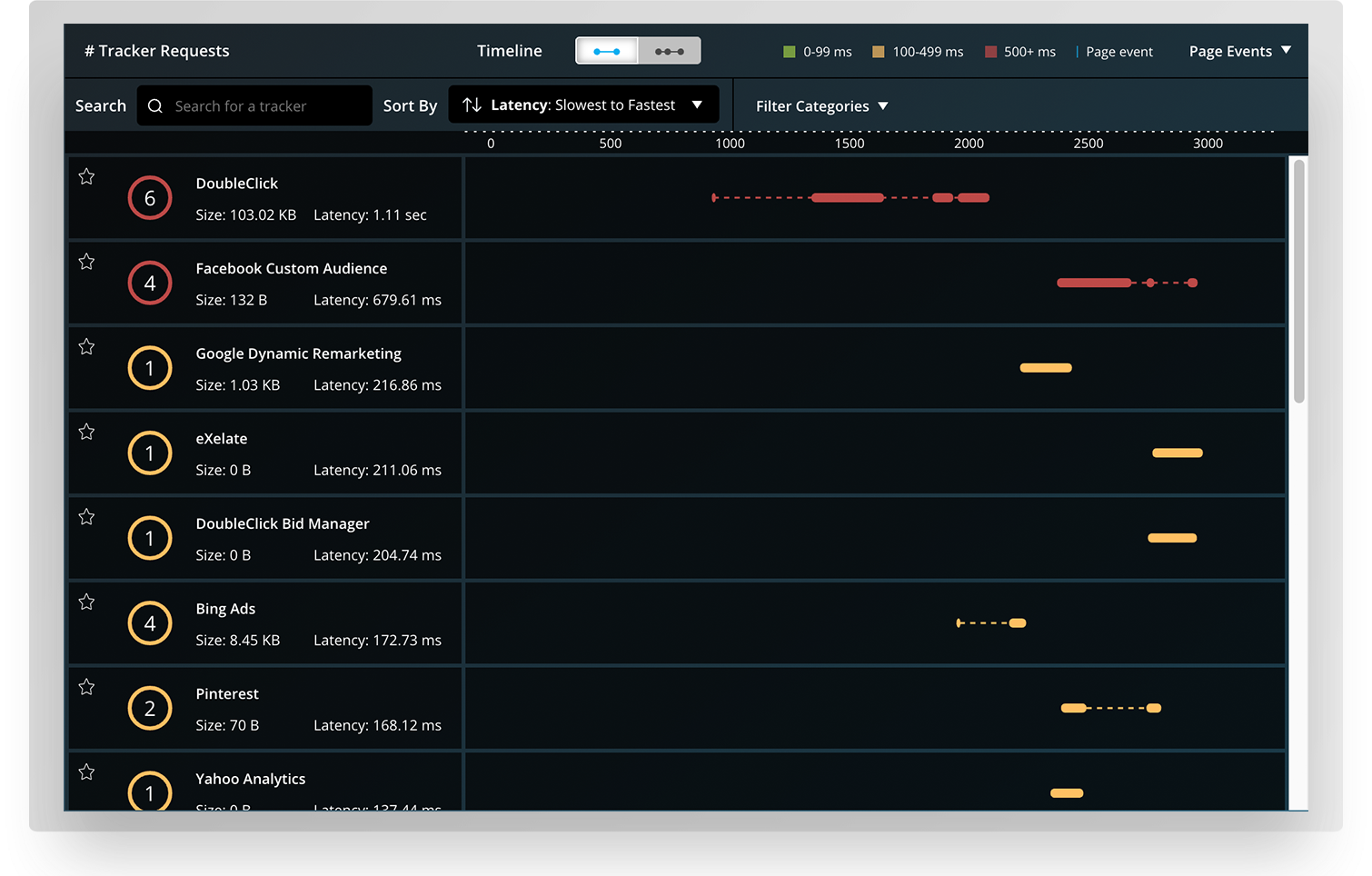
Task: Click the vertical scrollbar thumb
Action: tap(1299, 281)
